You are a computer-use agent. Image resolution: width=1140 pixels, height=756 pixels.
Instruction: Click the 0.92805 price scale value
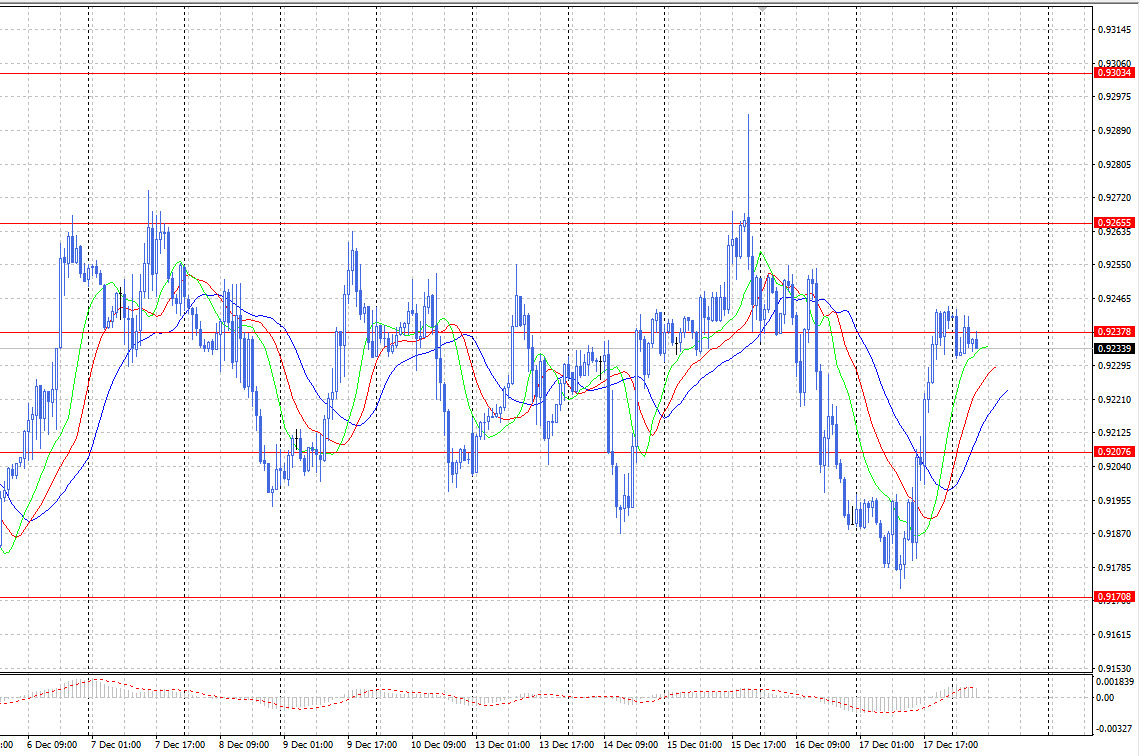(1114, 164)
